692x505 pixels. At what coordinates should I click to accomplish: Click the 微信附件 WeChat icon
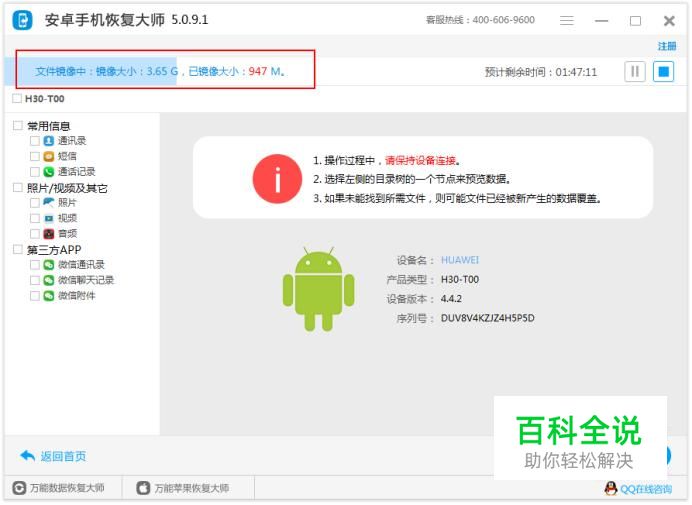point(49,296)
